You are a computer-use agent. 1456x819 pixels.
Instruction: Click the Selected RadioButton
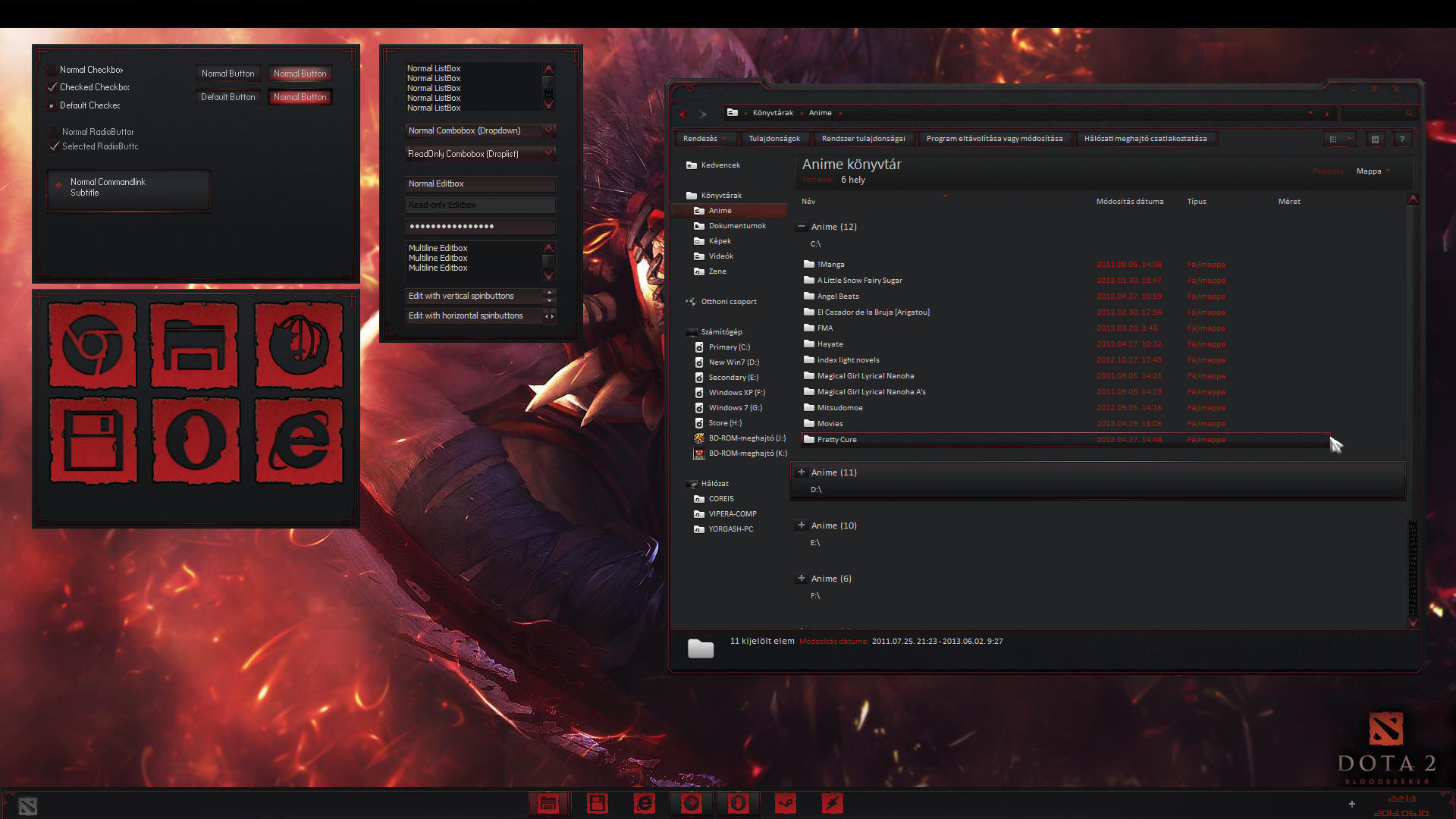(x=54, y=146)
